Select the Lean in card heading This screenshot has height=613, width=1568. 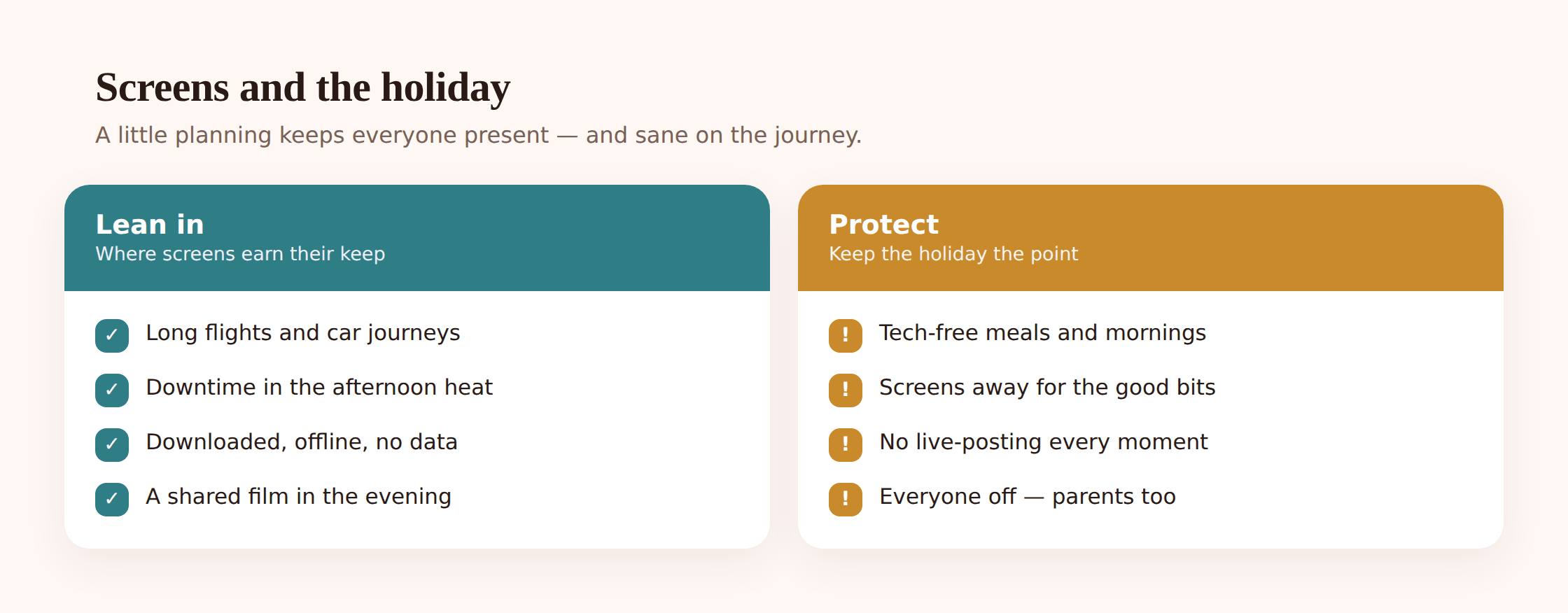coord(150,225)
